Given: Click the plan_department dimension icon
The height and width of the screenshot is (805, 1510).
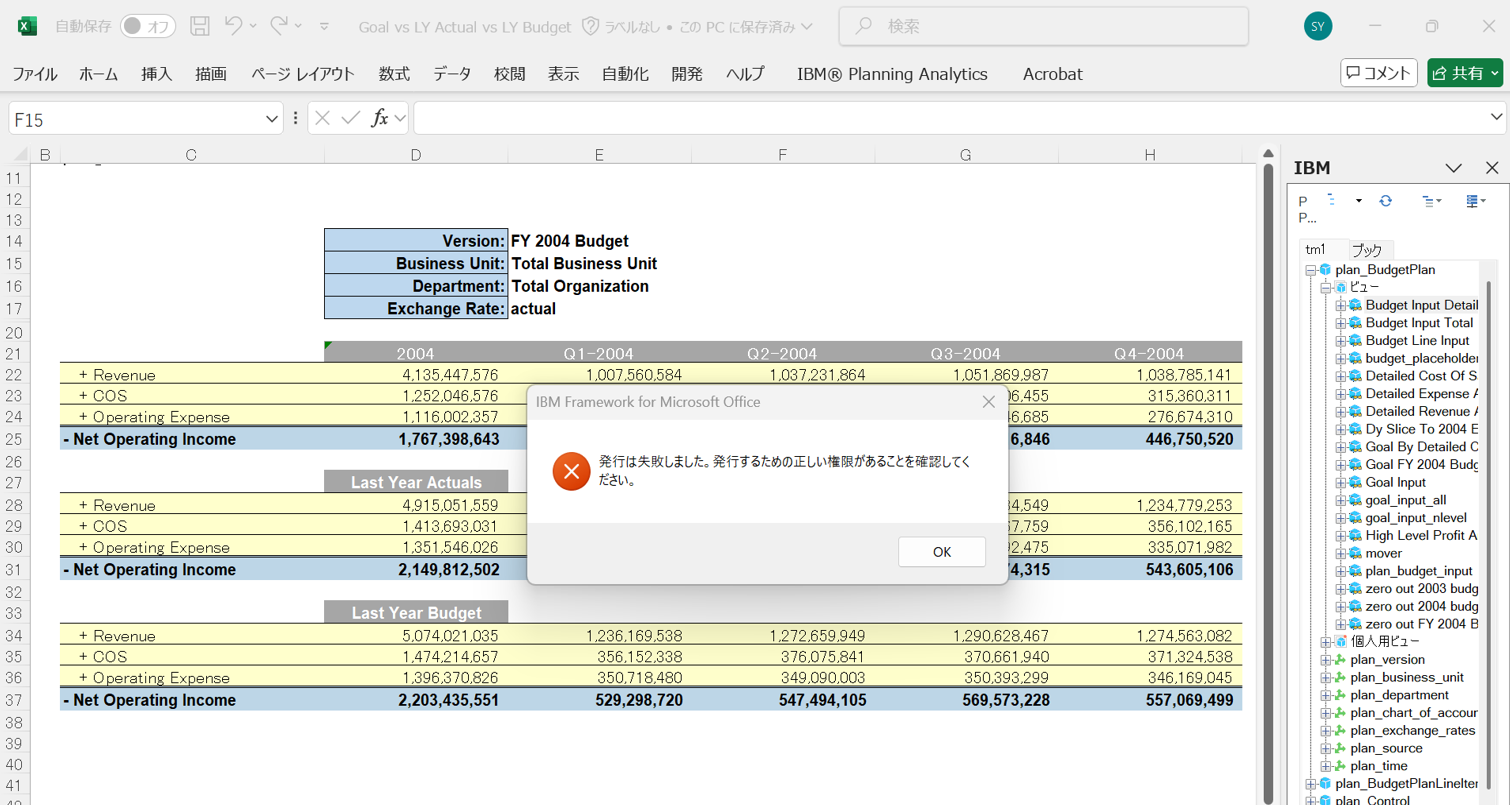Looking at the screenshot, I should pos(1340,695).
